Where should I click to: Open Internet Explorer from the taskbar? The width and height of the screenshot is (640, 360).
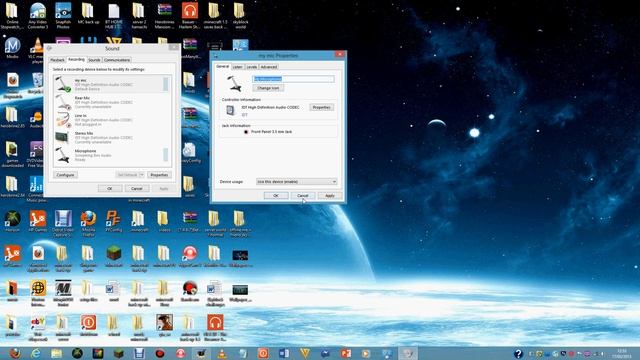coord(36,353)
